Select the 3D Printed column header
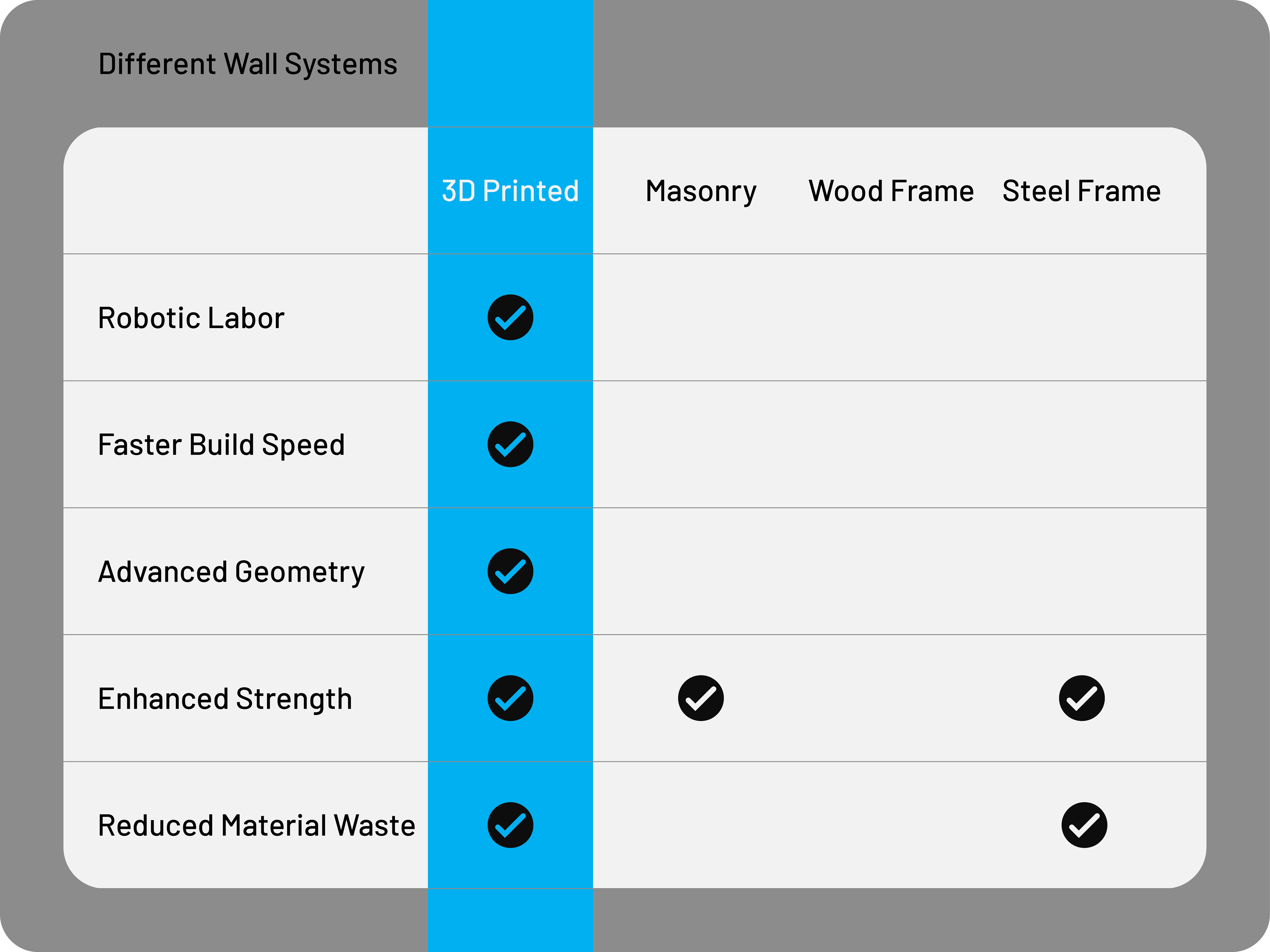1270x952 pixels. [510, 190]
